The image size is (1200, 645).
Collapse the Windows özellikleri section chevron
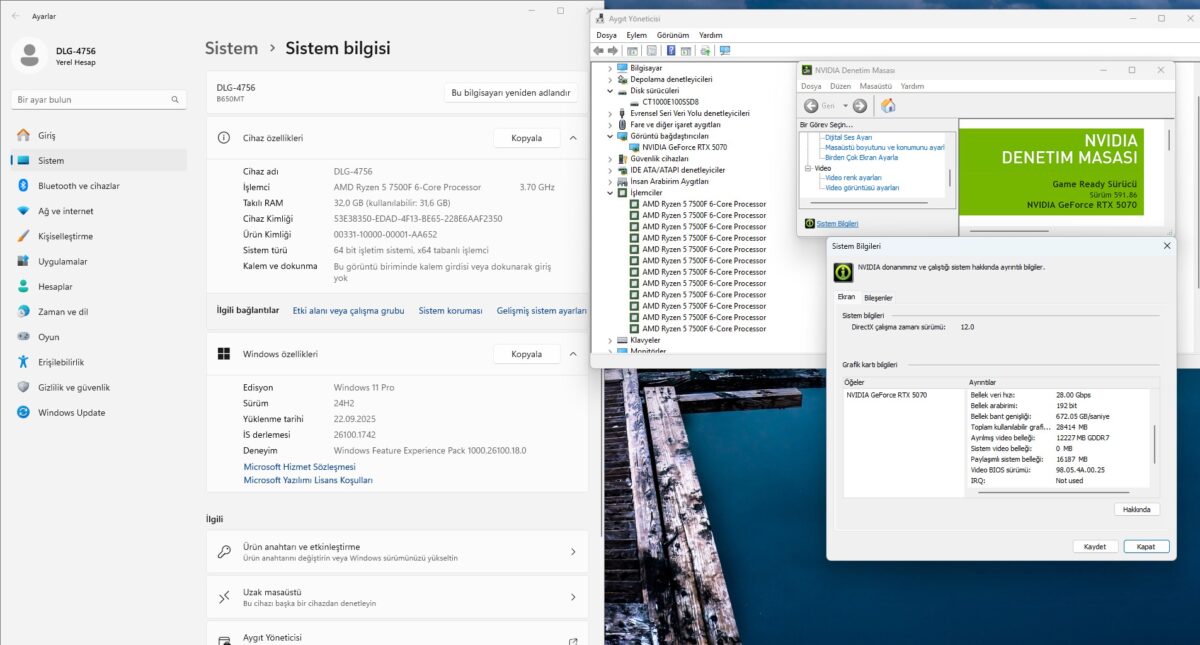[573, 354]
